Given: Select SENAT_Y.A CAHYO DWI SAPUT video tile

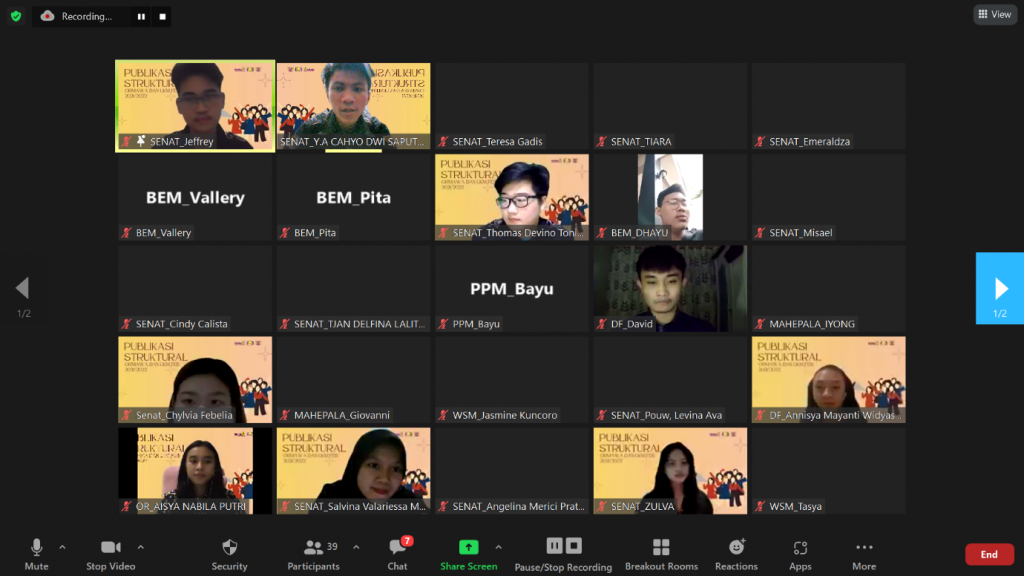Looking at the screenshot, I should [353, 106].
